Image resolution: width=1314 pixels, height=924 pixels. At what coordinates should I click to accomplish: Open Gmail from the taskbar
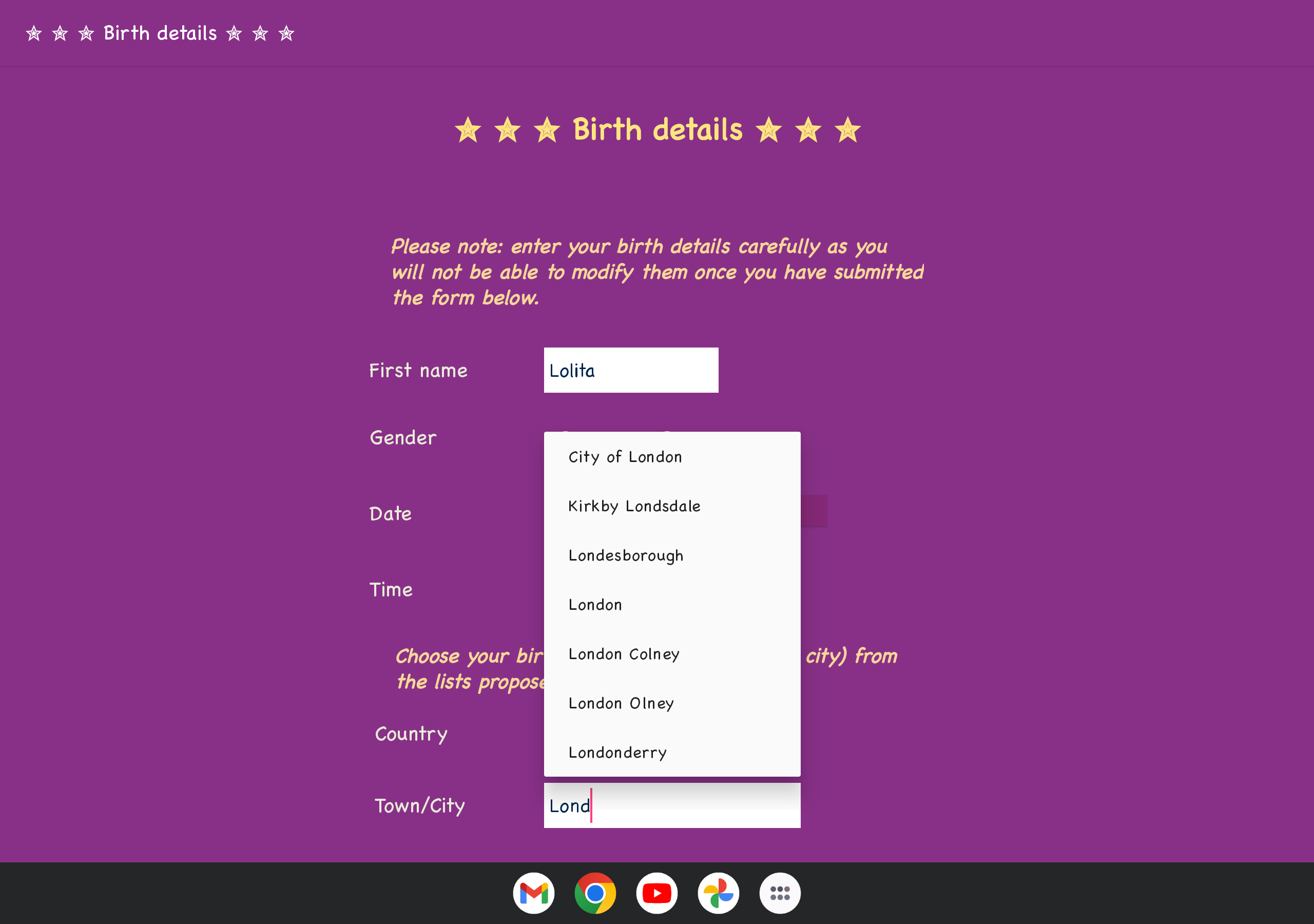(533, 893)
